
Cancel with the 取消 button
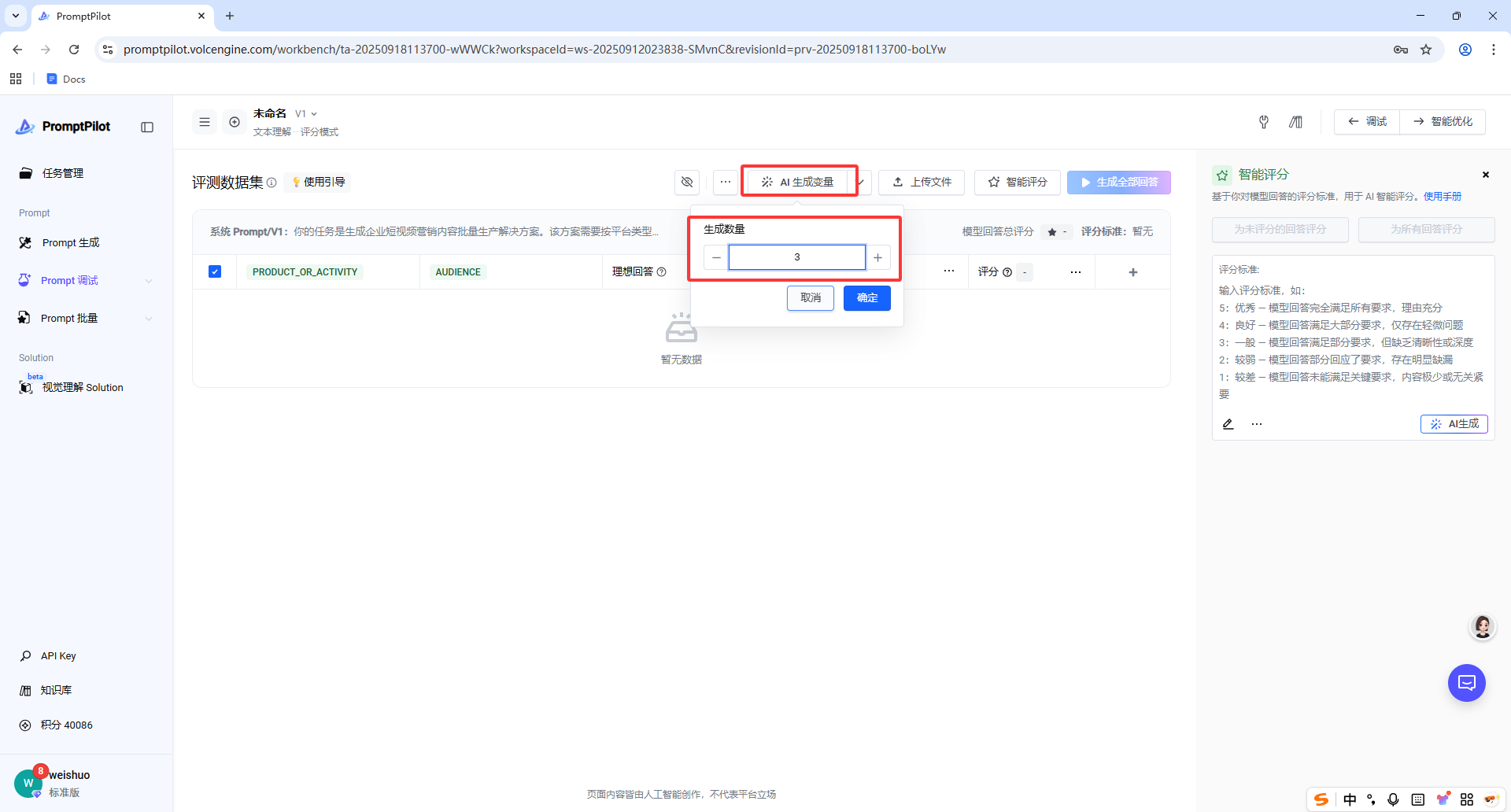(811, 298)
